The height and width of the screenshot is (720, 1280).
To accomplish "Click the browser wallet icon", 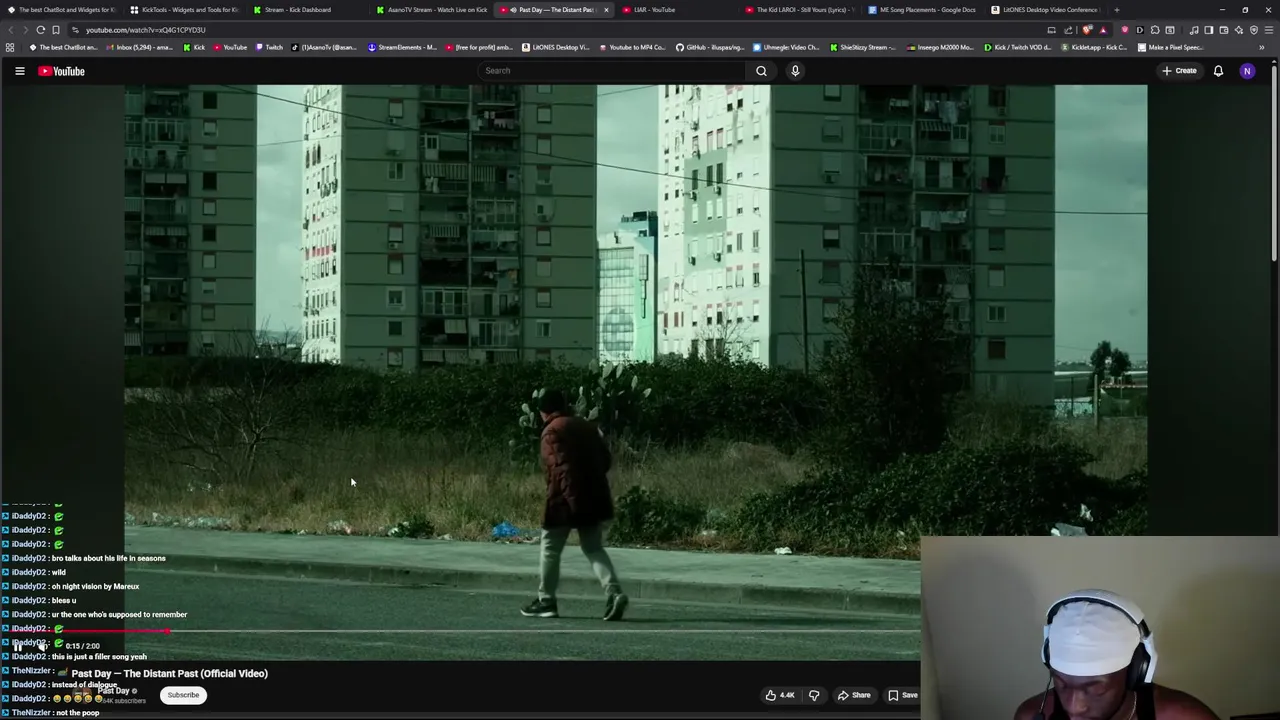I will click(x=1224, y=30).
